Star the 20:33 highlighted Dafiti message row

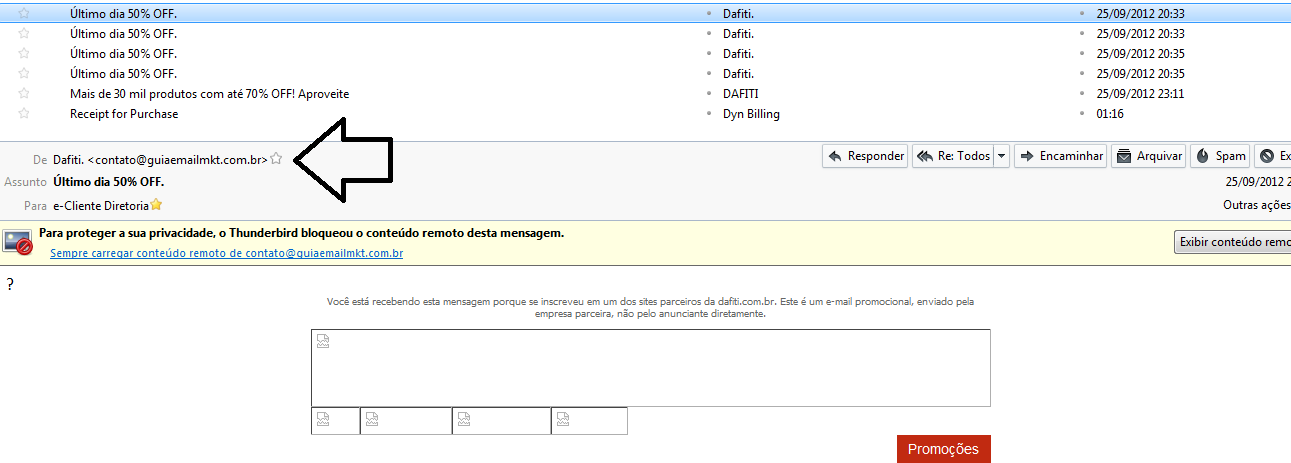[x=24, y=14]
